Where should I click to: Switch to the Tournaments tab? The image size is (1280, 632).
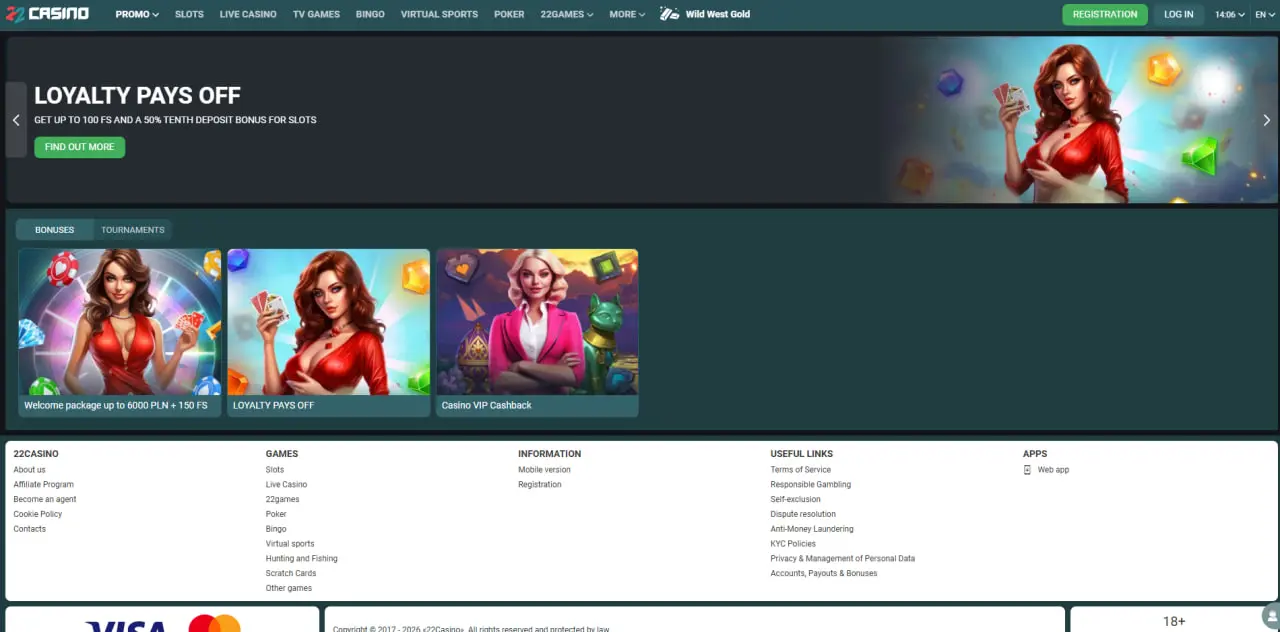pyautogui.click(x=133, y=230)
